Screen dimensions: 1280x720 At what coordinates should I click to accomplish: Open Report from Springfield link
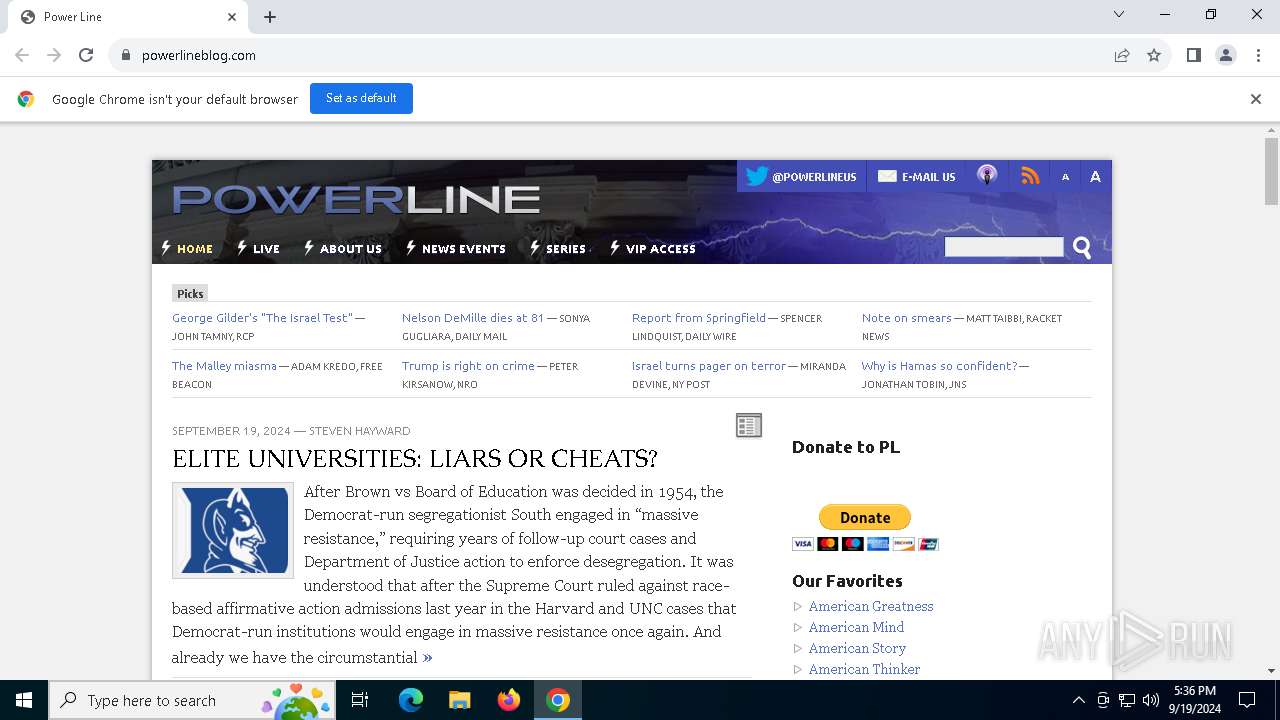(699, 318)
